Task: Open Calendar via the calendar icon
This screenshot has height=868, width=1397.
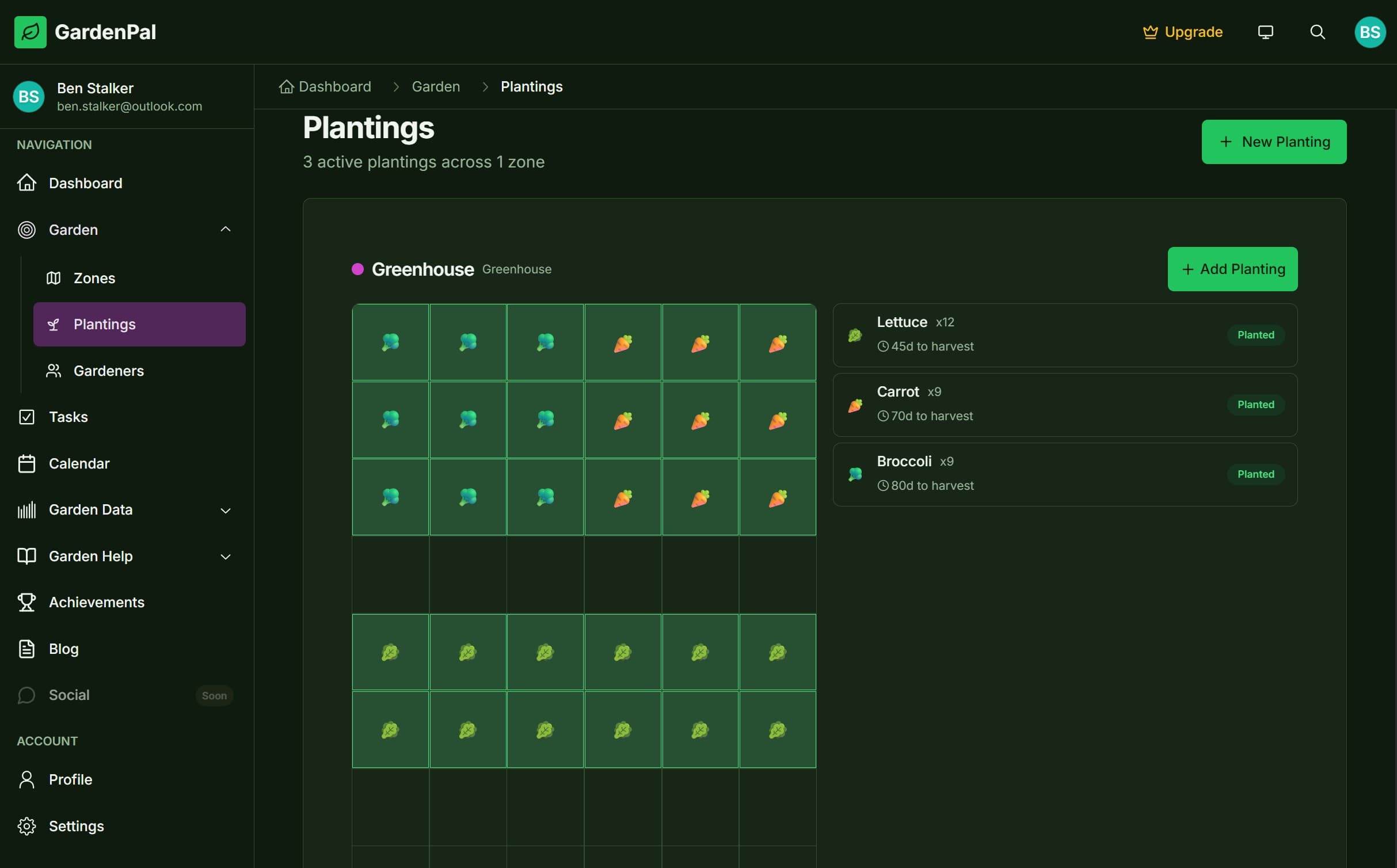Action: (27, 463)
